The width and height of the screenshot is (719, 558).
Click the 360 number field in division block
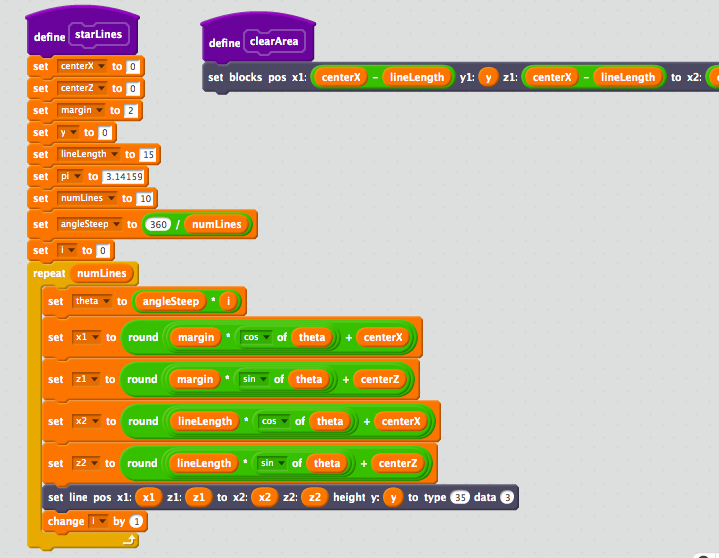158,224
